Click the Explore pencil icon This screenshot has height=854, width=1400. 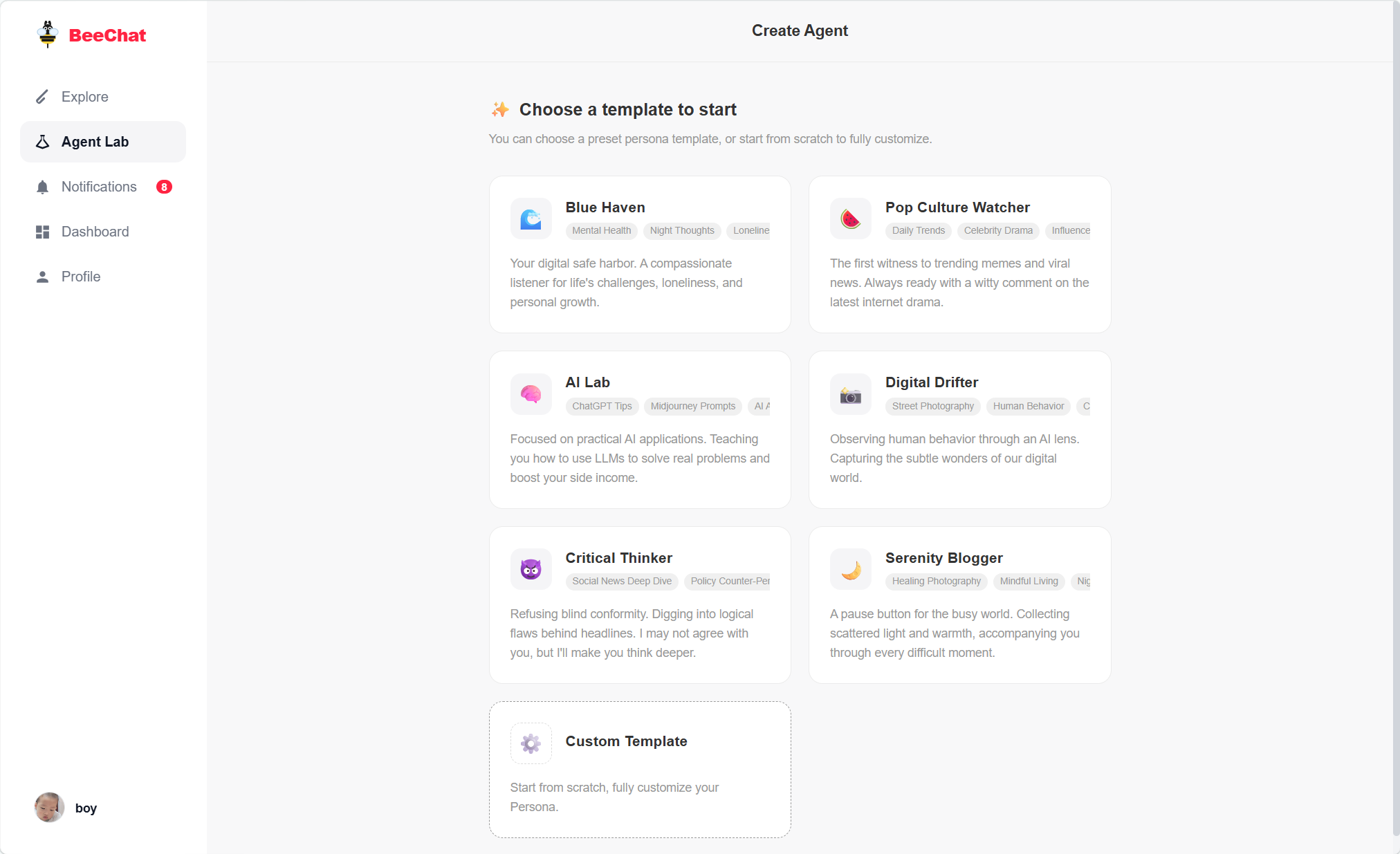pos(42,96)
